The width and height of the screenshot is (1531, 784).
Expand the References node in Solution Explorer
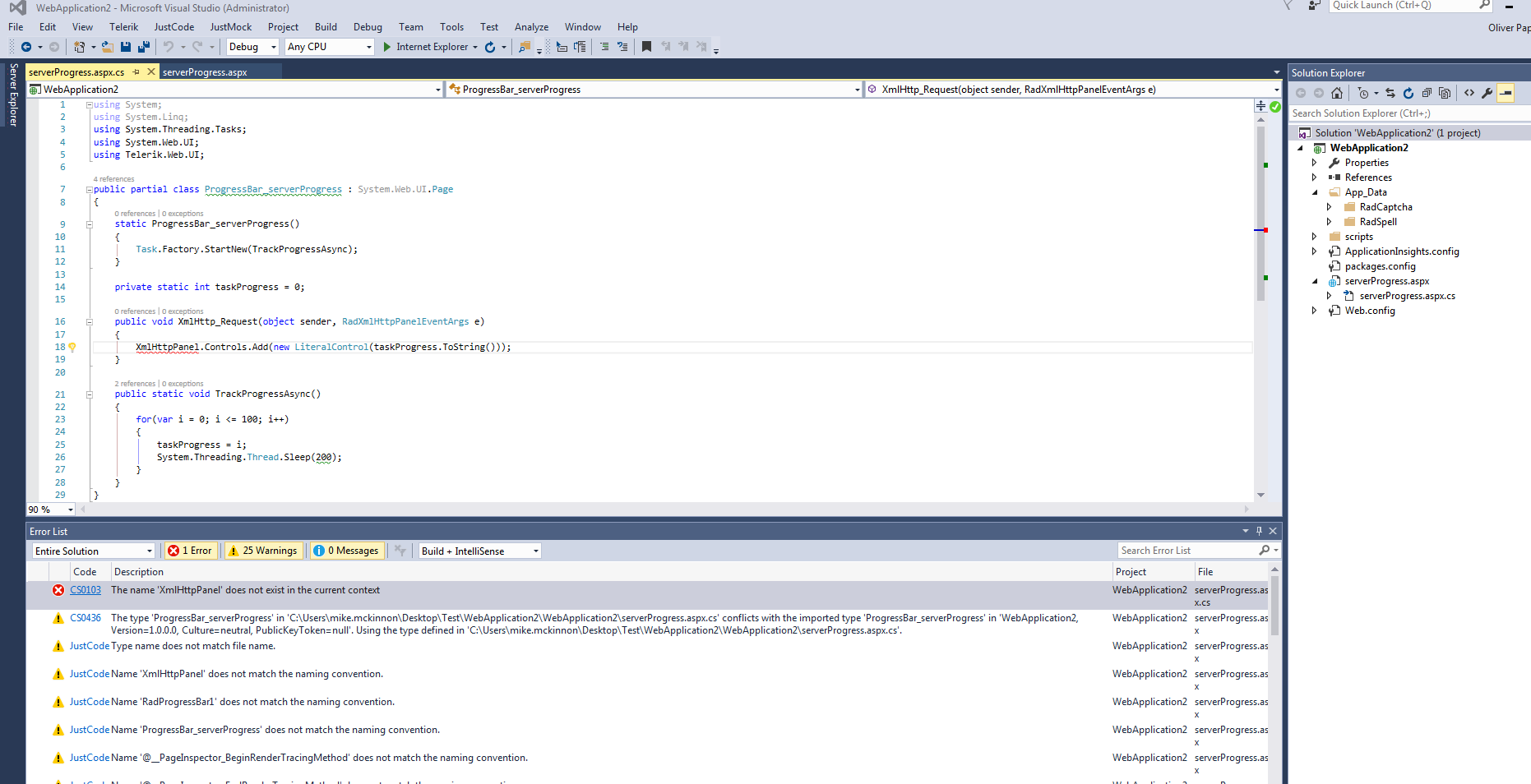point(1314,178)
